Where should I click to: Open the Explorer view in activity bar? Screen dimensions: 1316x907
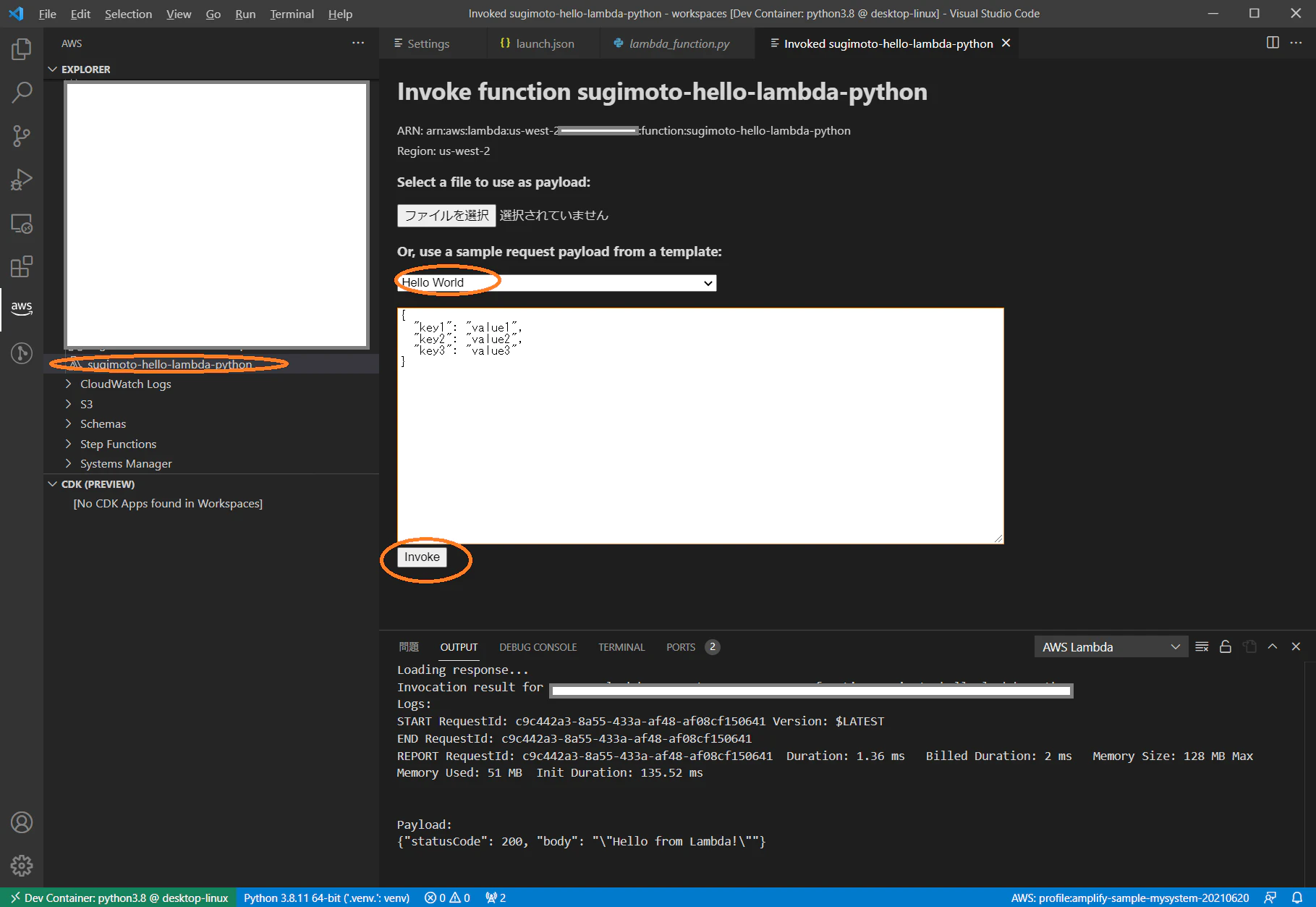coord(22,49)
